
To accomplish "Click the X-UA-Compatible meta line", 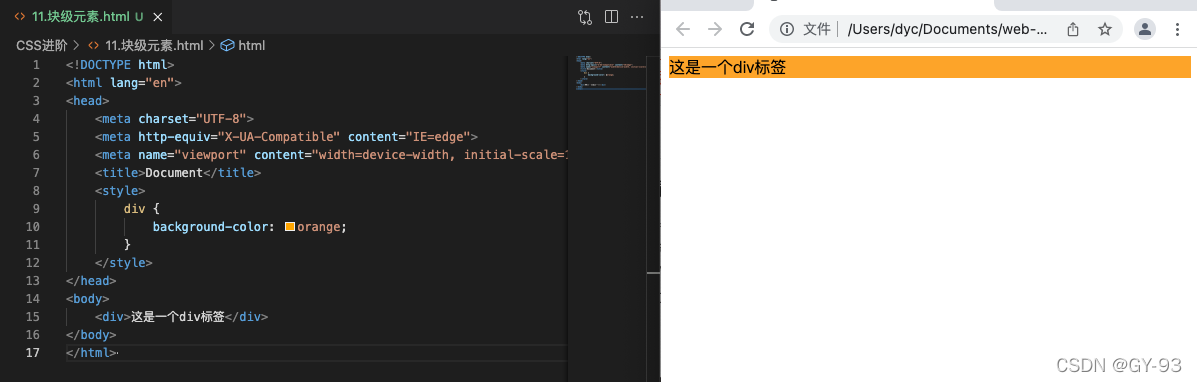I will (286, 137).
